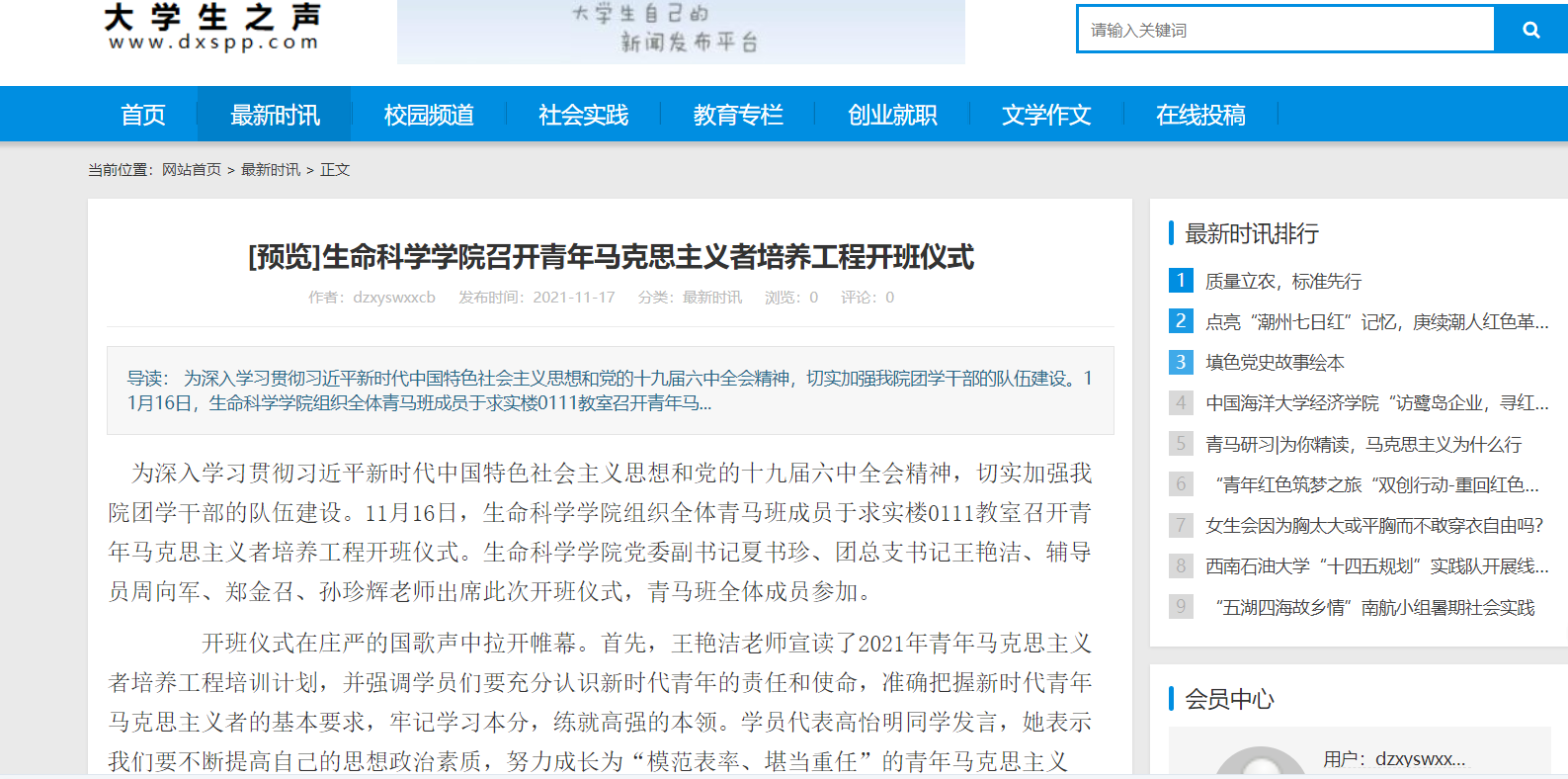This screenshot has height=779, width=1568.
Task: Select 社会实践 in the navigation bar
Action: [583, 115]
